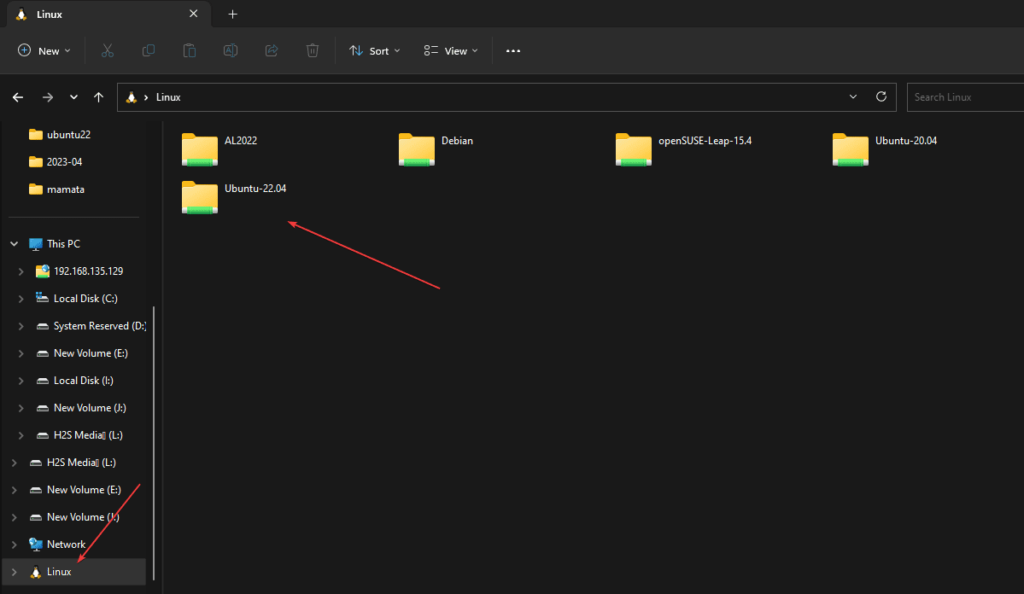Expand the Network item in the sidebar
Screen dimensions: 1024x594
point(14,544)
